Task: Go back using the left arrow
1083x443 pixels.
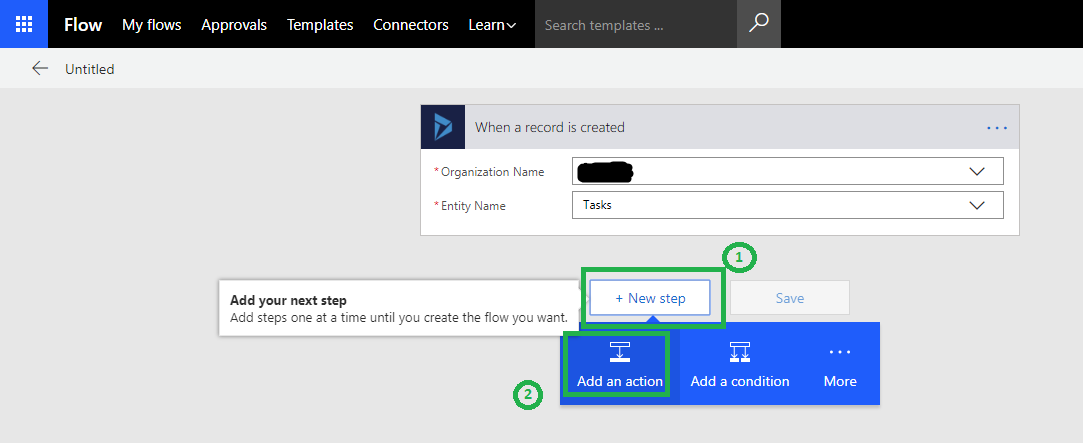Action: [x=40, y=68]
